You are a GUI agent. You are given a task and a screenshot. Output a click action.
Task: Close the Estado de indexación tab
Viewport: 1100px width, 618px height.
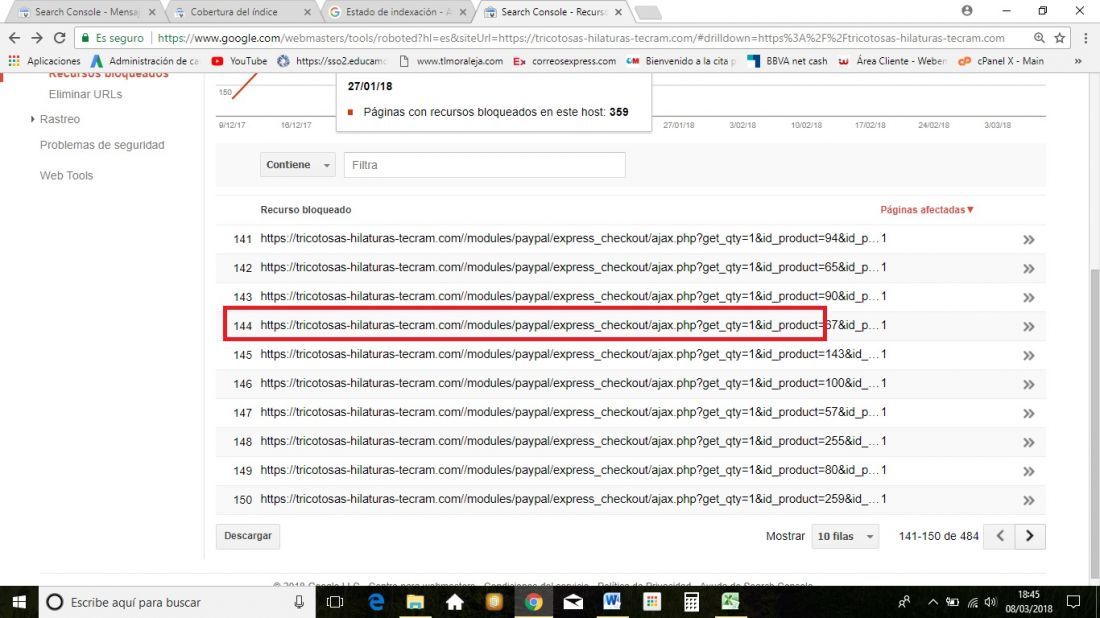pyautogui.click(x=463, y=12)
